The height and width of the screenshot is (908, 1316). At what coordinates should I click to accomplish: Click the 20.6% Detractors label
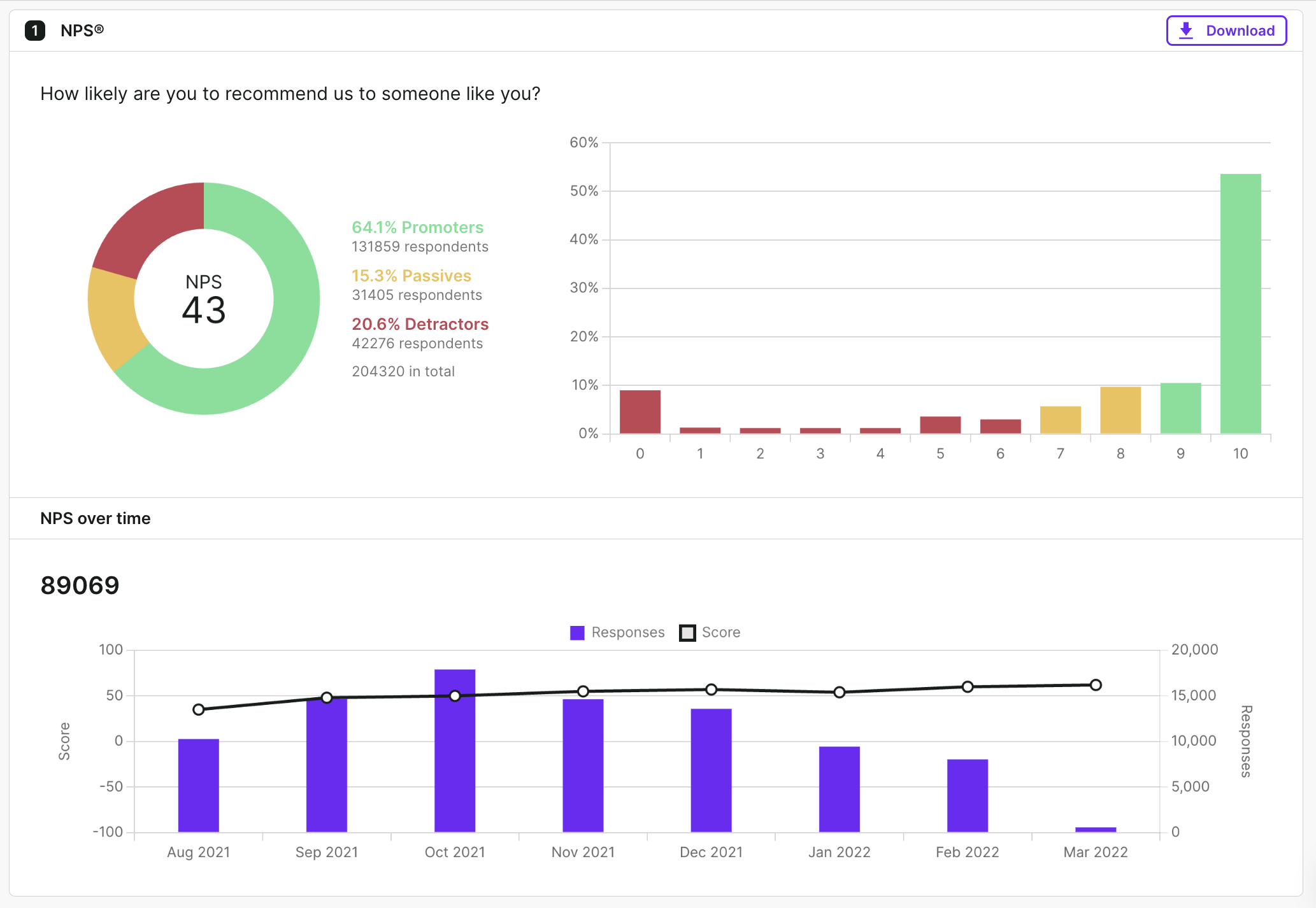point(420,324)
